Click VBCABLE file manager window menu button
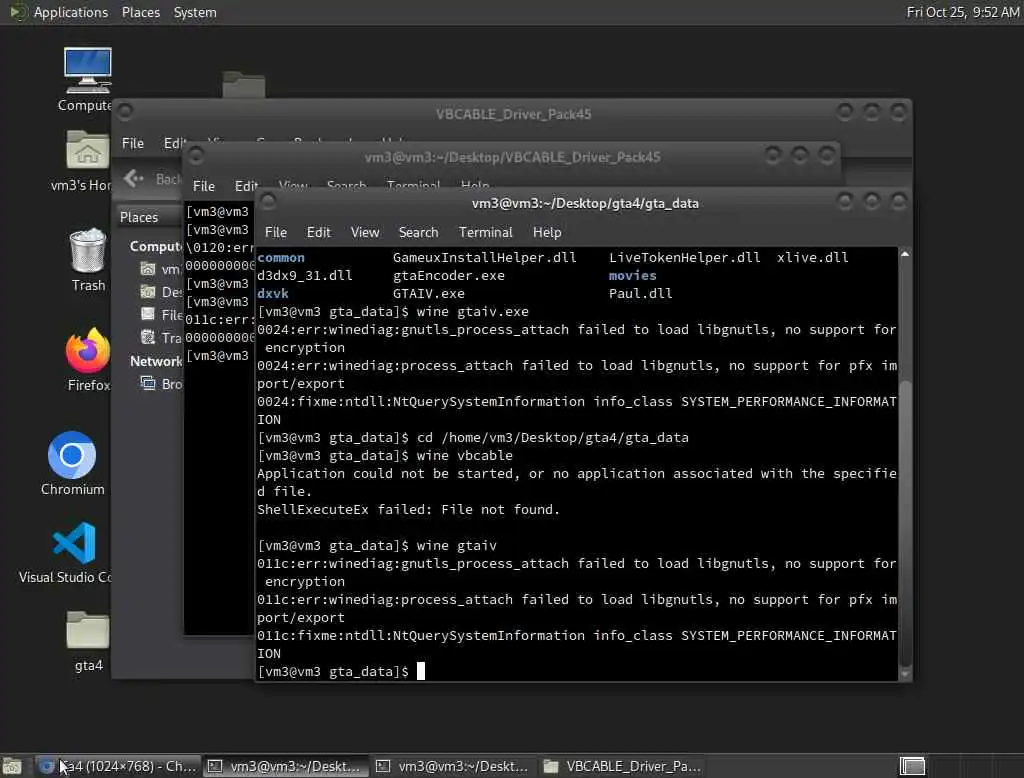The width and height of the screenshot is (1024, 778). click(125, 112)
